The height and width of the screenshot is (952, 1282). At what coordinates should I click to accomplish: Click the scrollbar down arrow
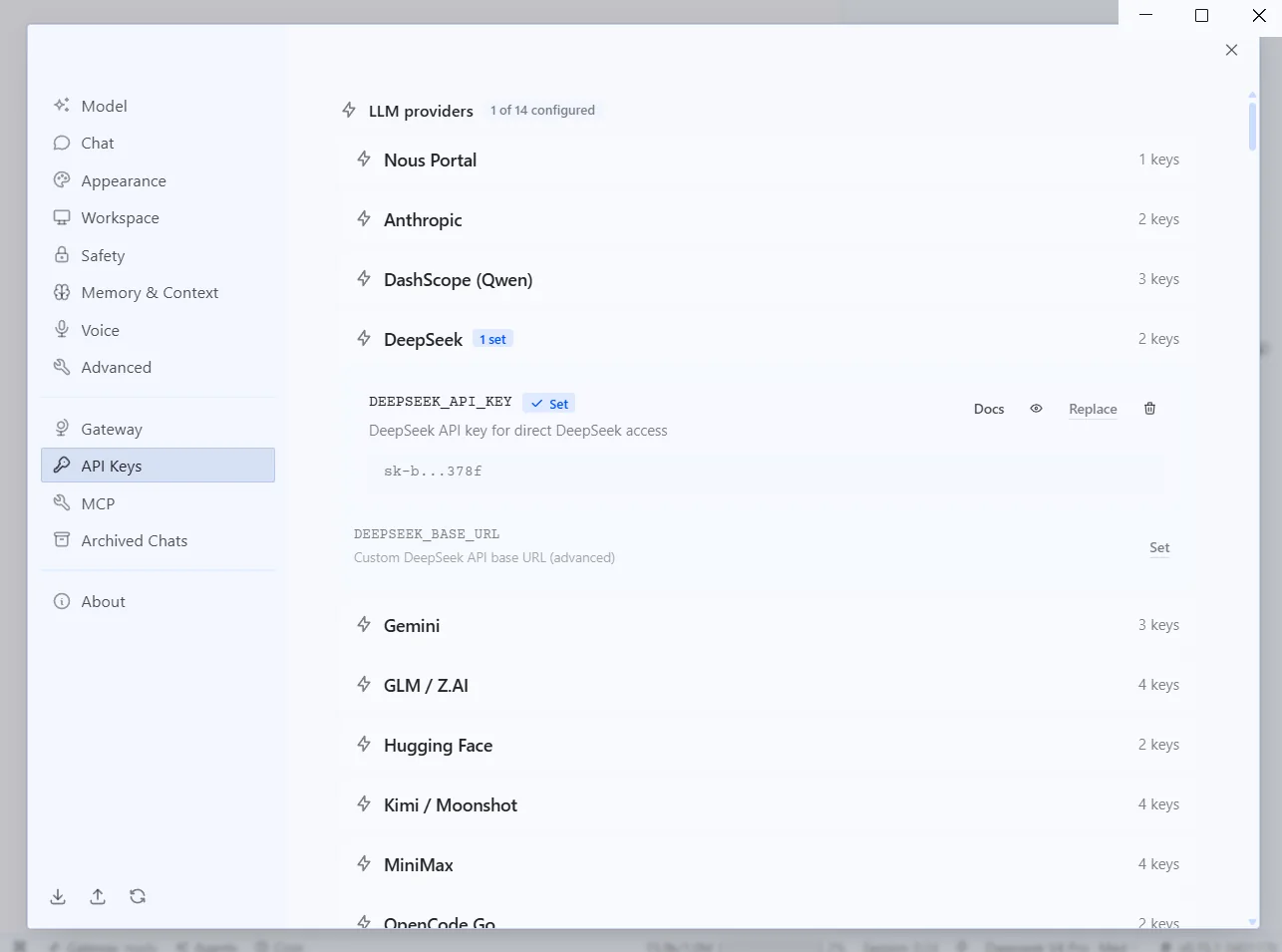[1252, 922]
